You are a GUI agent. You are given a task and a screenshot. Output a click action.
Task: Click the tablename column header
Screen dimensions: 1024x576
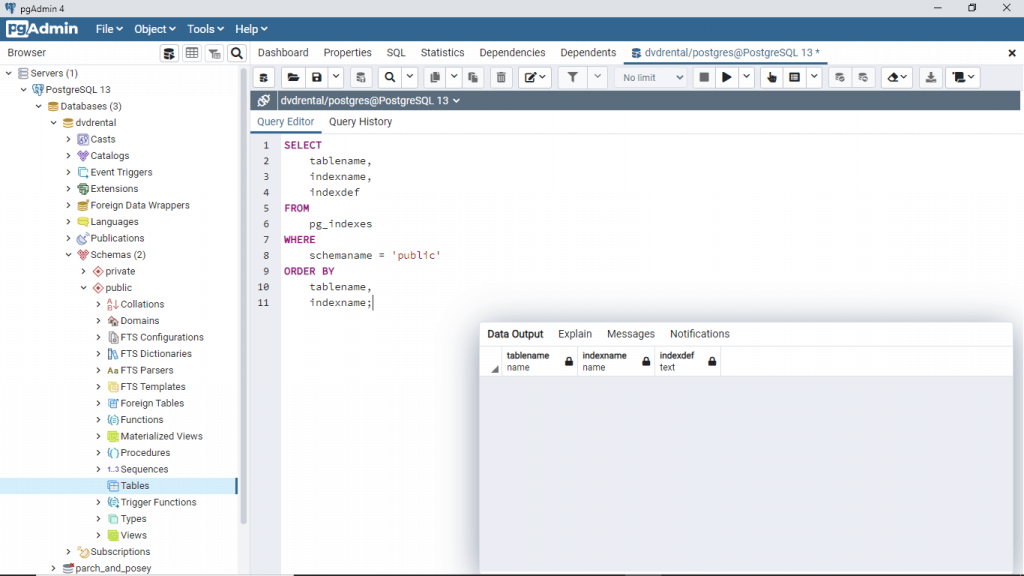pos(528,361)
